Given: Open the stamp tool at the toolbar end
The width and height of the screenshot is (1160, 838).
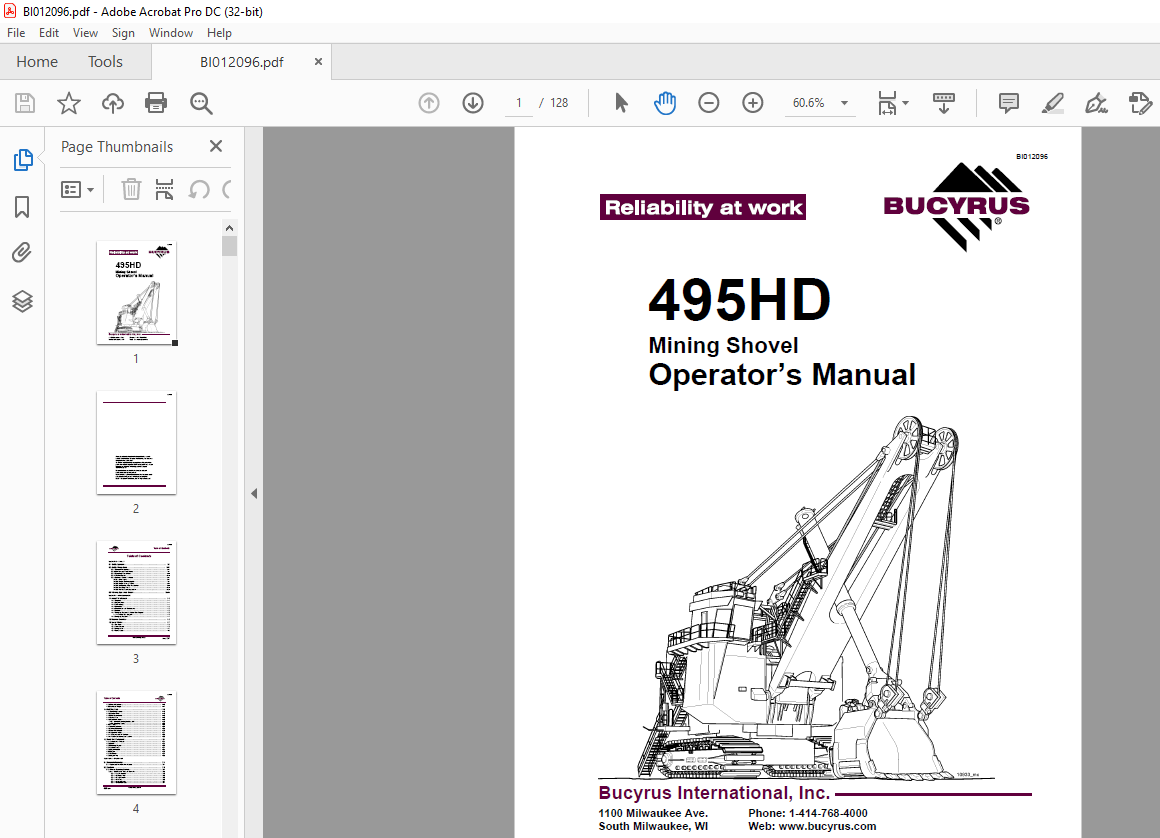Looking at the screenshot, I should pyautogui.click(x=1140, y=103).
